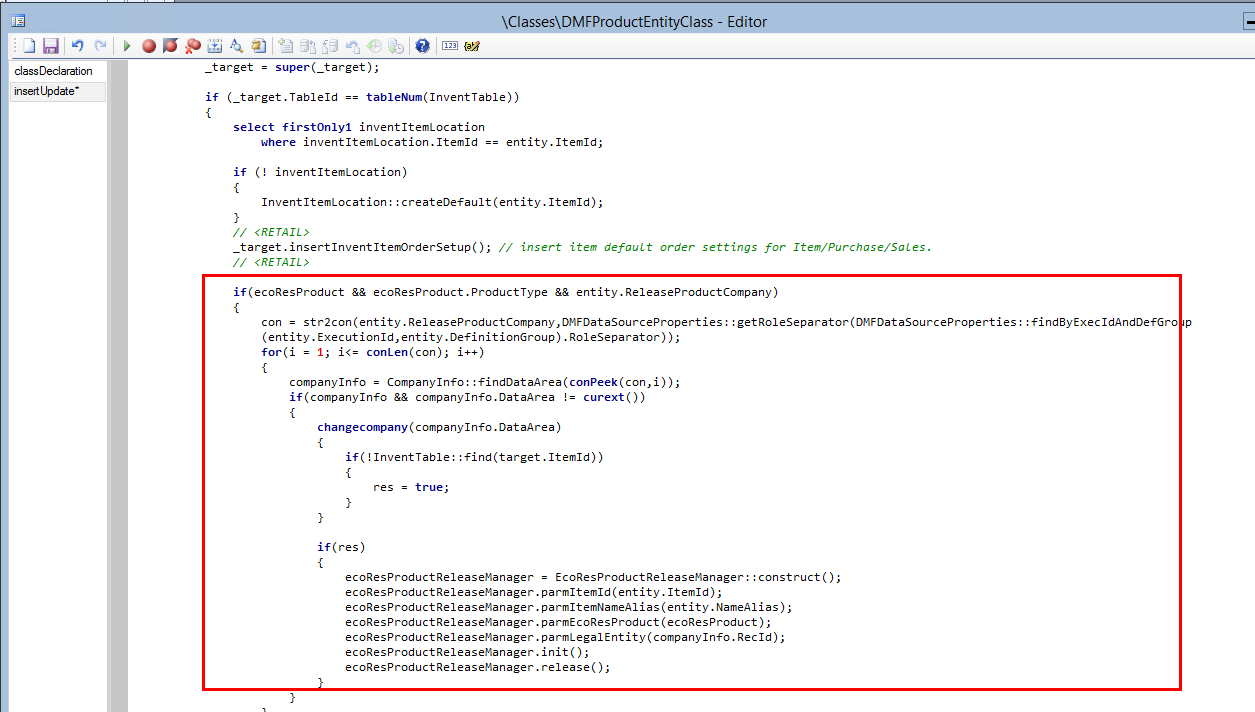This screenshot has width=1255, height=712.
Task: Run the code with the green Go icon
Action: (126, 45)
